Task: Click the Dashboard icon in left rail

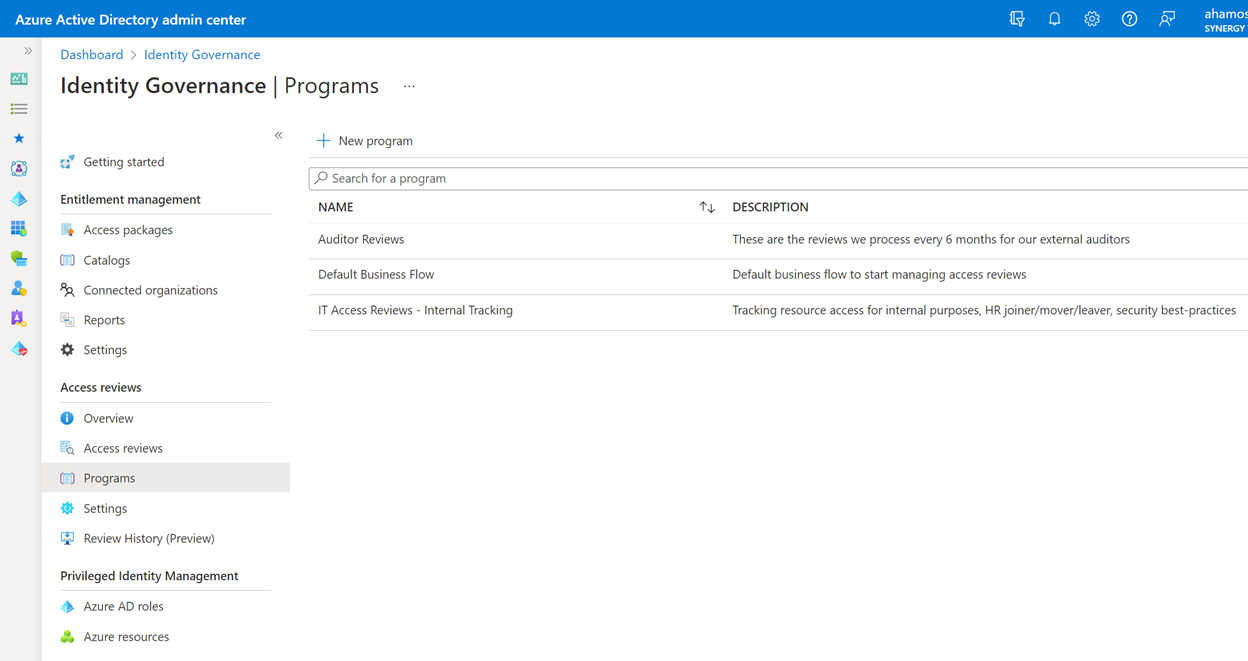Action: (19, 79)
